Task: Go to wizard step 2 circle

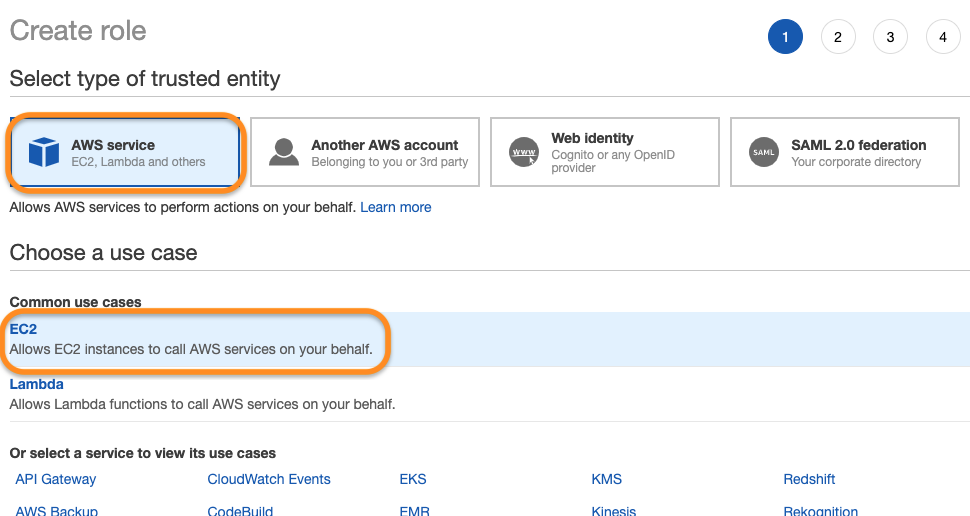Action: click(838, 38)
